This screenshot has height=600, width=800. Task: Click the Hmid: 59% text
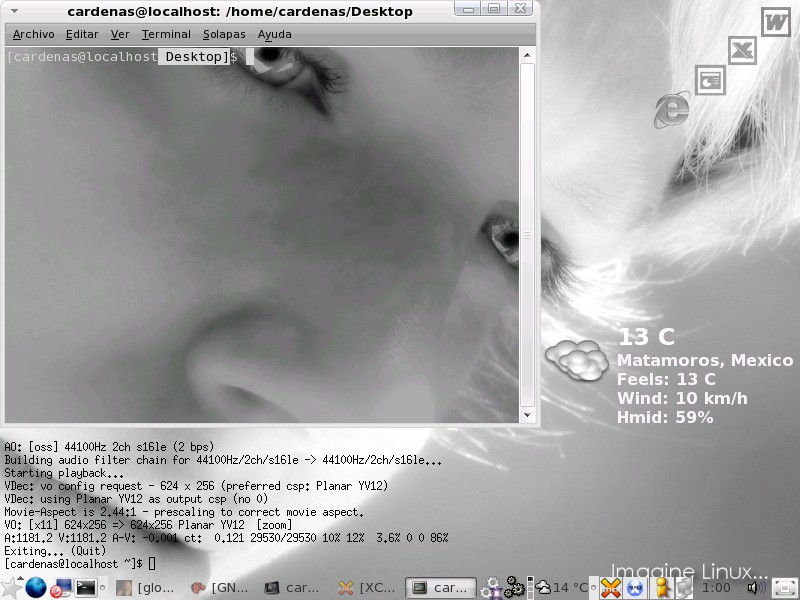pos(665,417)
